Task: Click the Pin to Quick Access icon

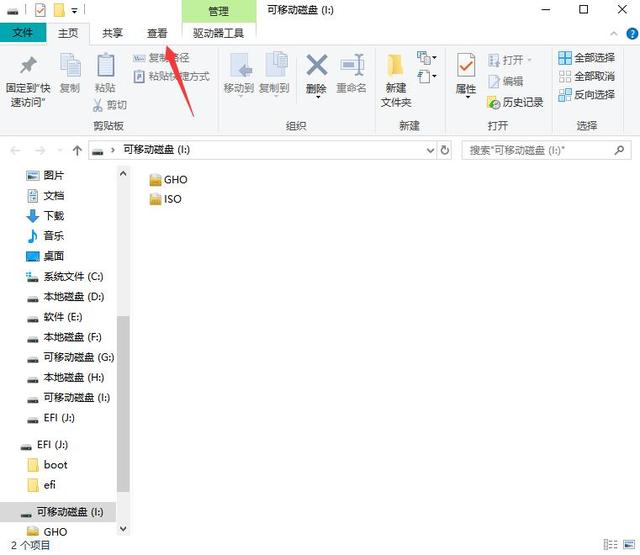Action: click(x=28, y=66)
